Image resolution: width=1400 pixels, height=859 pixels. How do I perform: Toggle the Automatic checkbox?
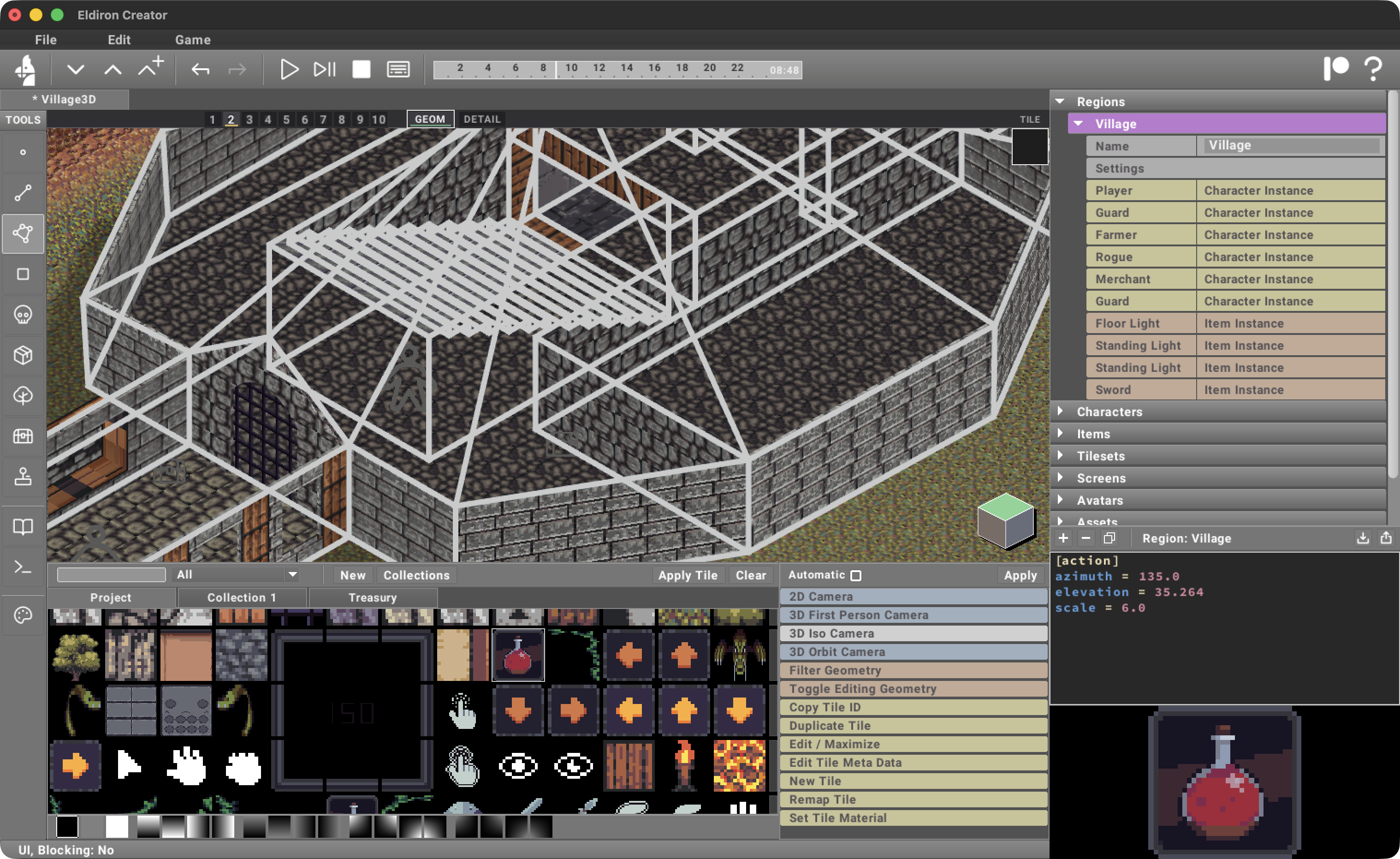pyautogui.click(x=856, y=575)
